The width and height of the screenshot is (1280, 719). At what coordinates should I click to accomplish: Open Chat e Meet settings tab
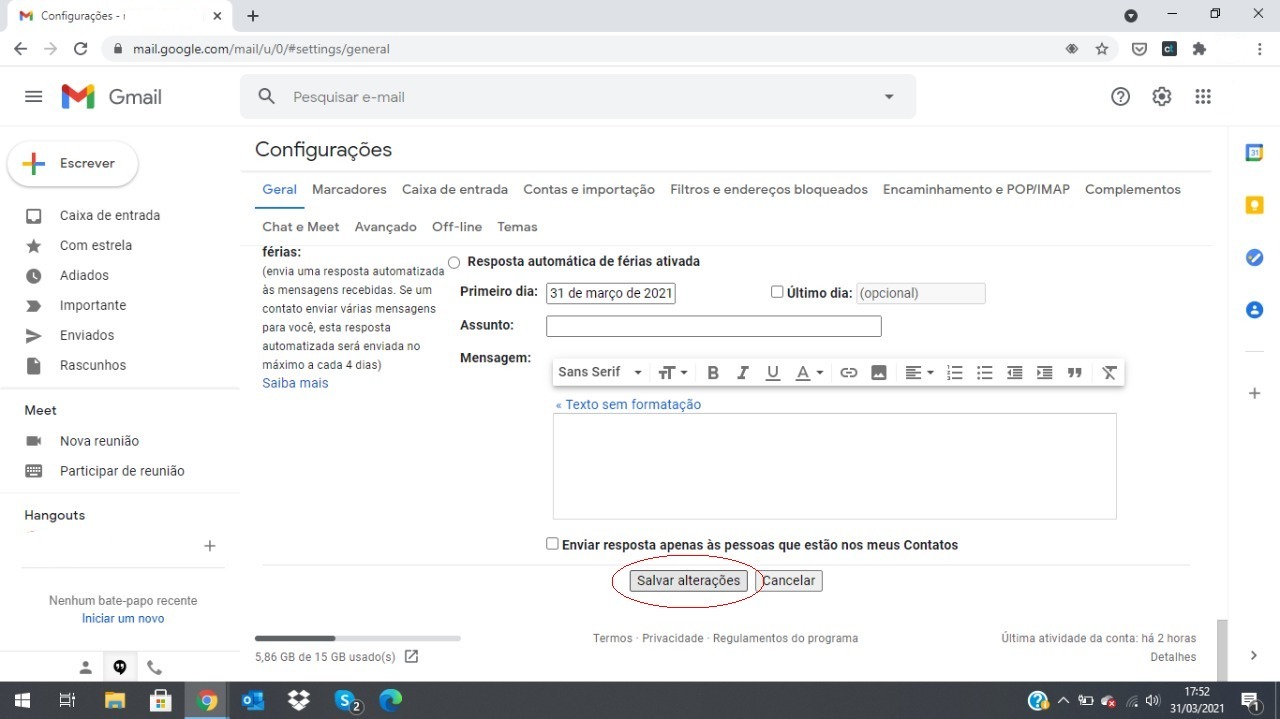pyautogui.click(x=301, y=227)
